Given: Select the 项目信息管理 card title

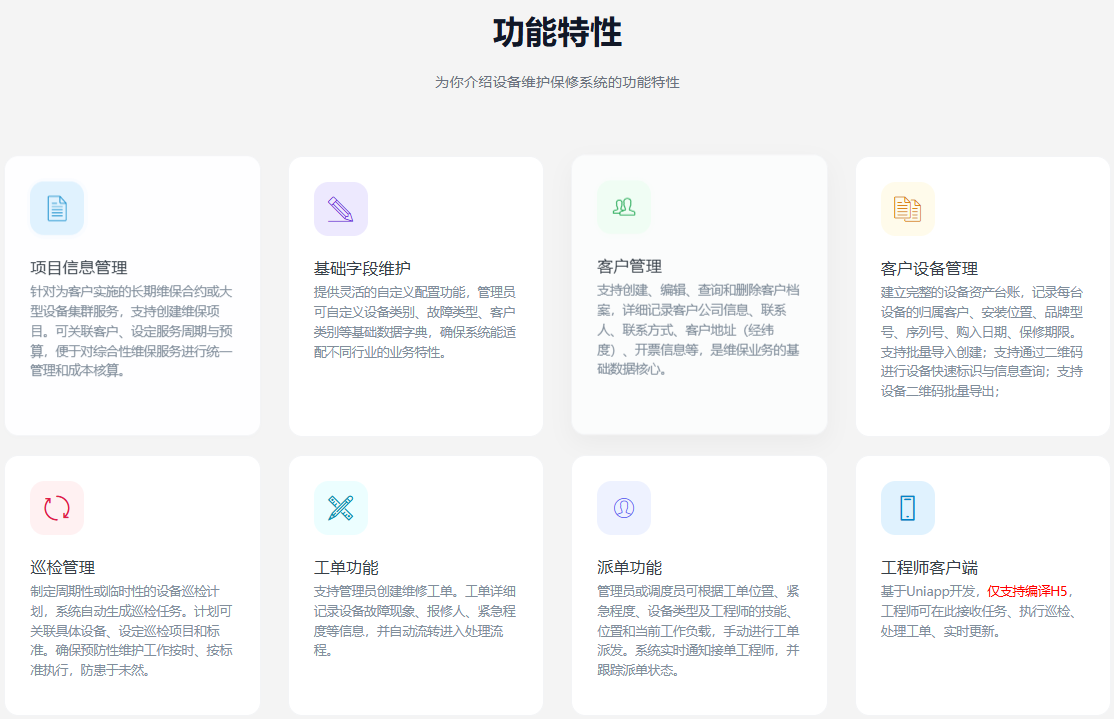Looking at the screenshot, I should 79,268.
